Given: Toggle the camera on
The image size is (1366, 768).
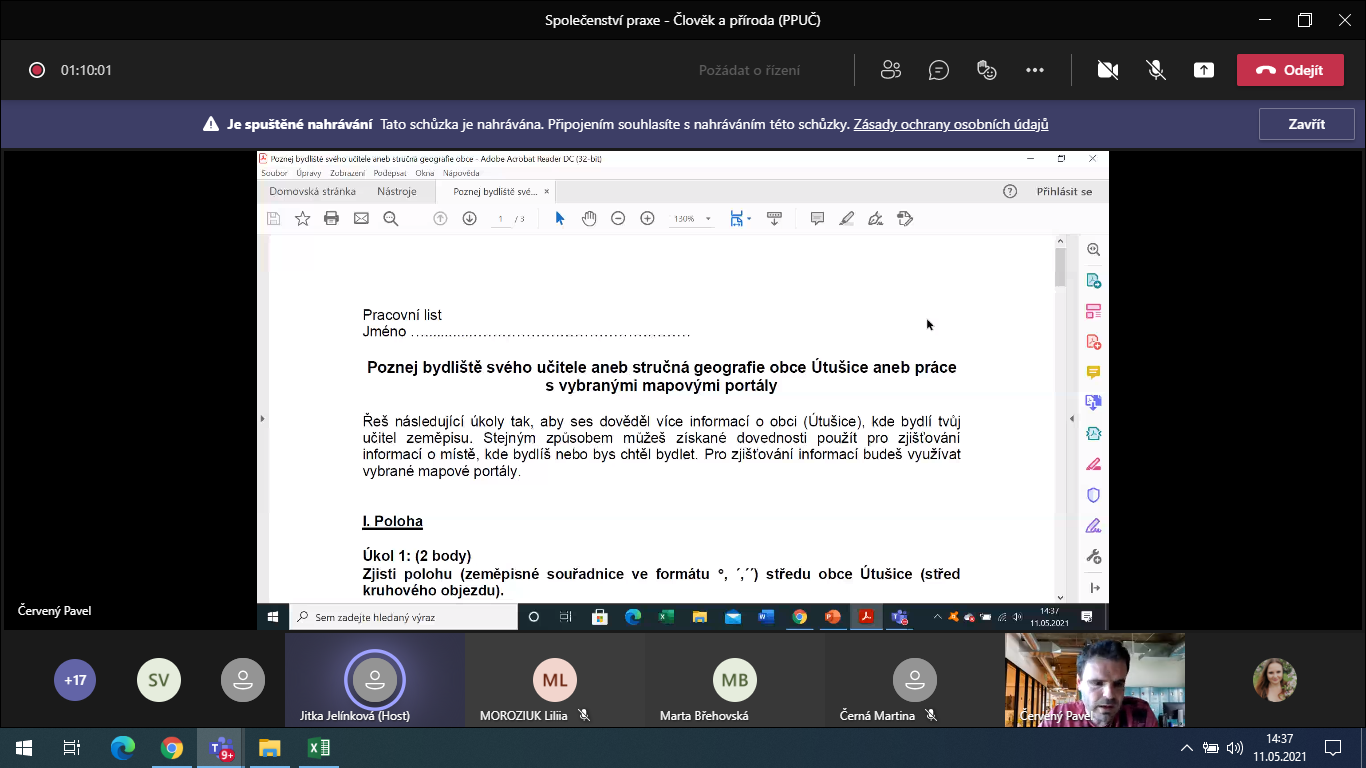Looking at the screenshot, I should click(x=1107, y=70).
